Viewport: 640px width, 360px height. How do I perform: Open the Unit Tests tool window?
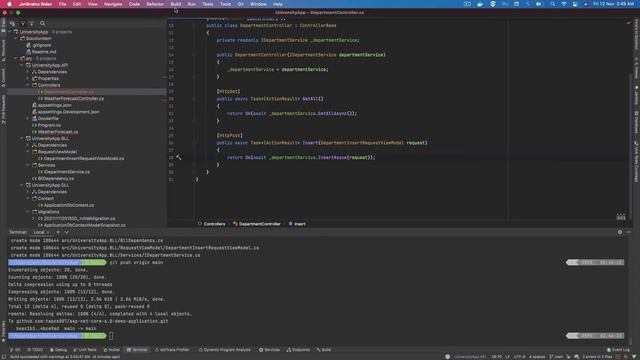tap(85, 350)
